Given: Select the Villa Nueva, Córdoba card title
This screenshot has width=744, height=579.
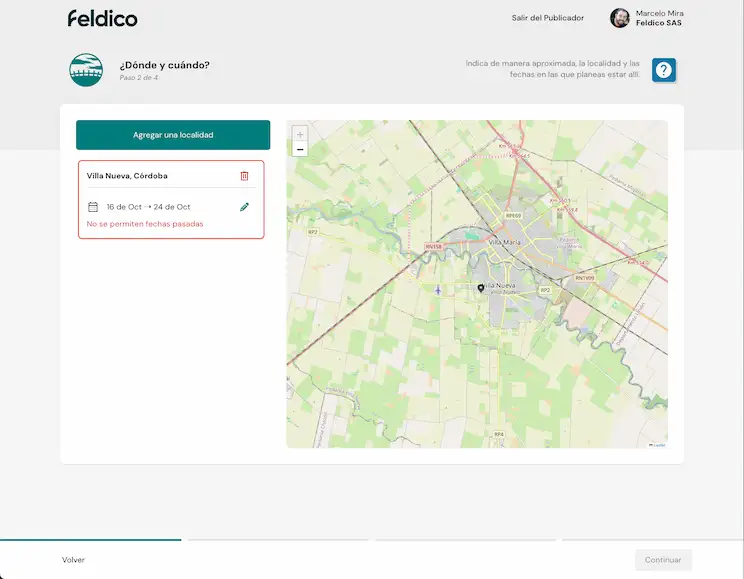Looking at the screenshot, I should pos(127,176).
